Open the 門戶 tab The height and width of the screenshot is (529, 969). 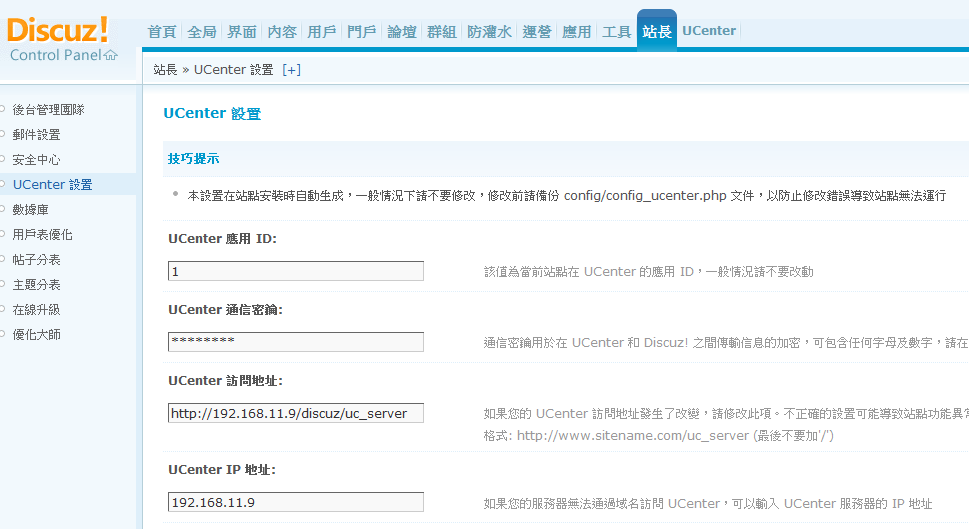click(362, 32)
